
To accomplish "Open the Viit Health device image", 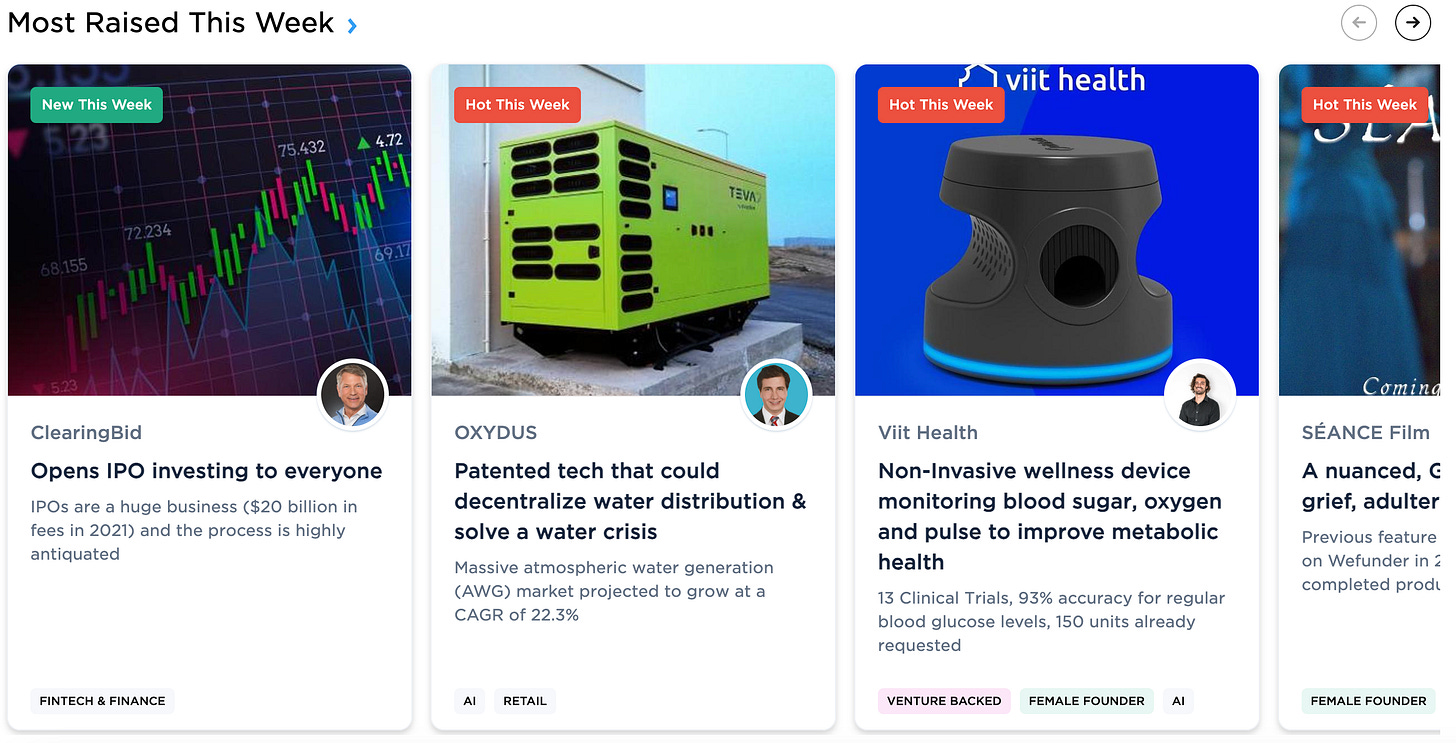I will [x=1057, y=230].
